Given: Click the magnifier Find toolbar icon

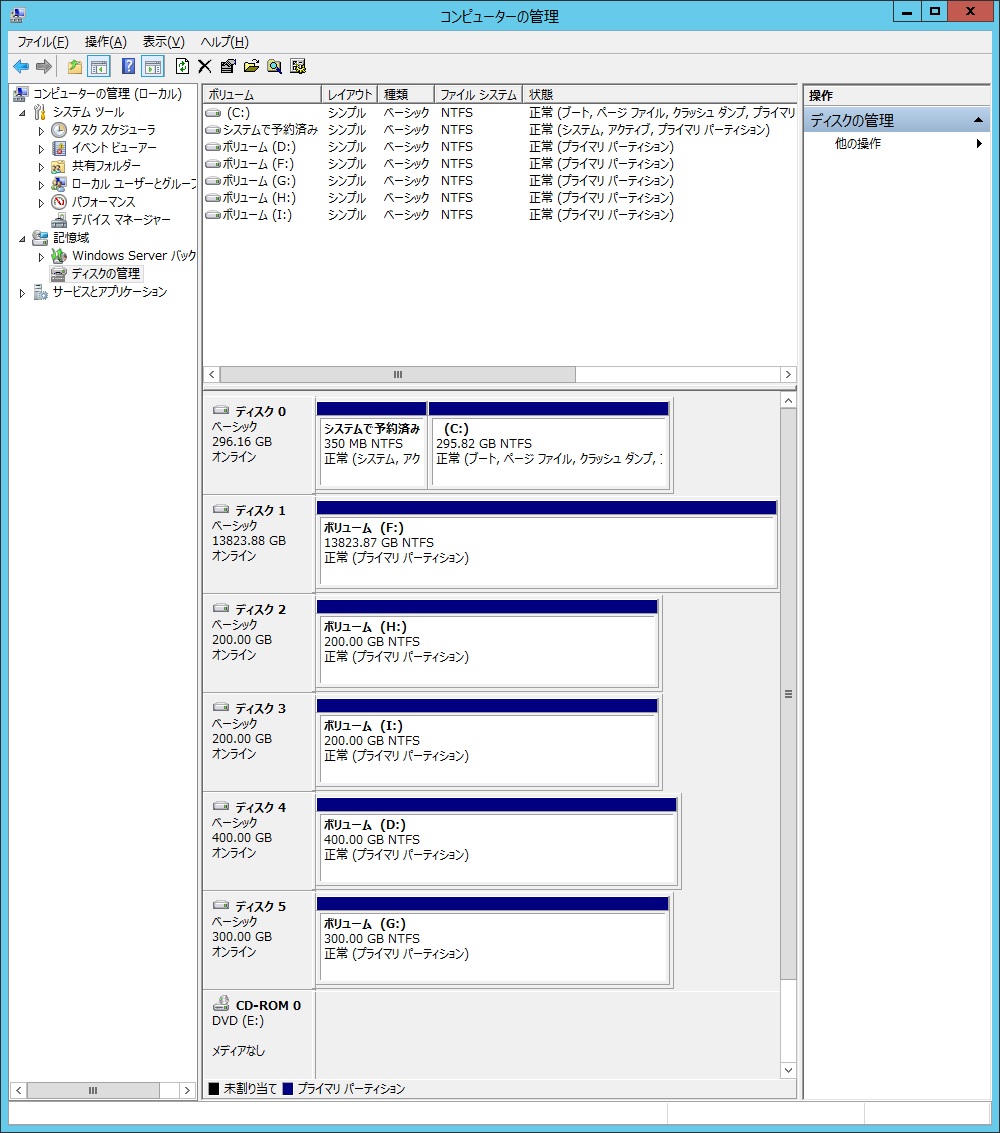Looking at the screenshot, I should [x=274, y=67].
